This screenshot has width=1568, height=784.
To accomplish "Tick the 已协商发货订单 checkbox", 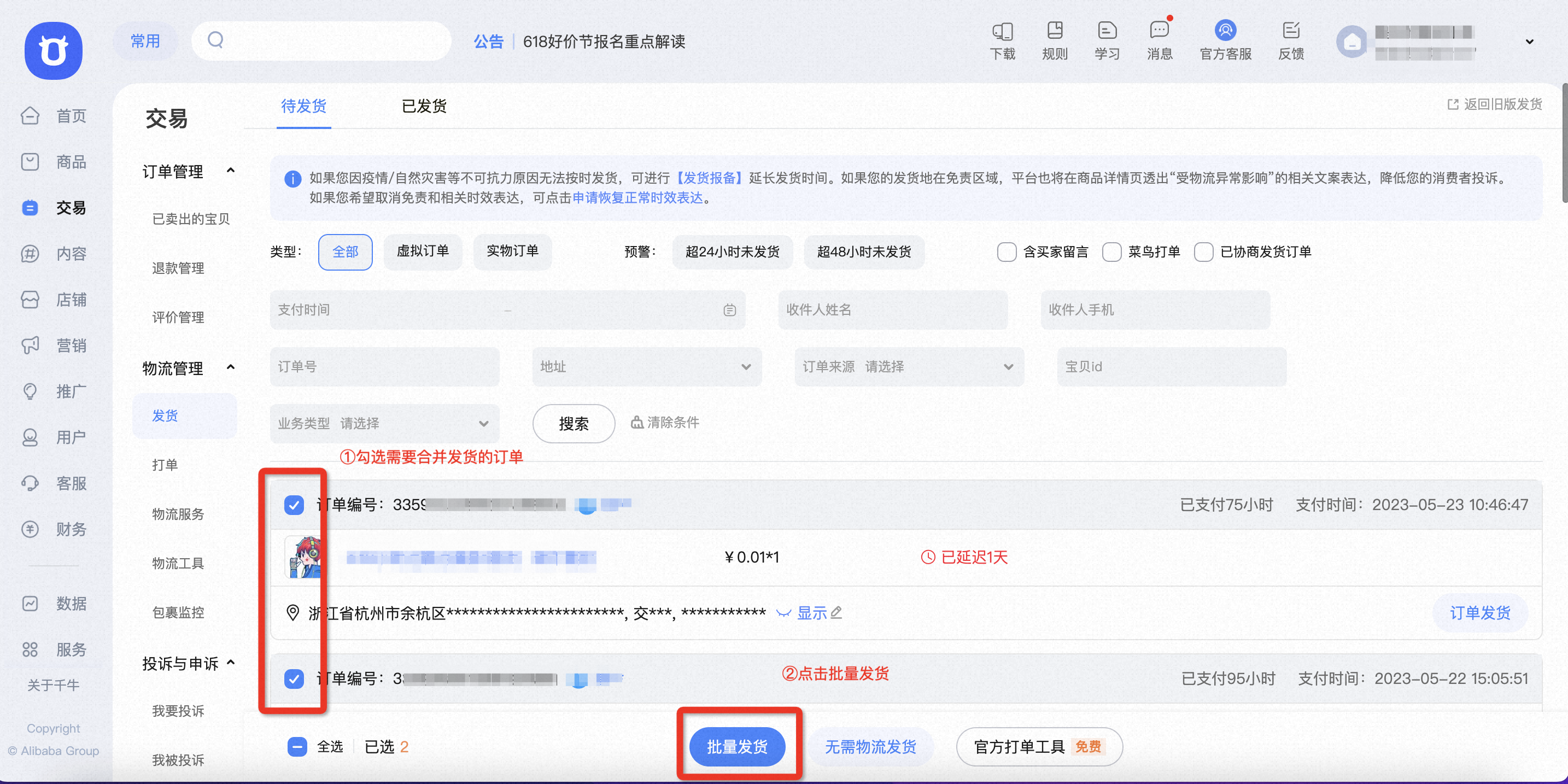I will point(1203,251).
